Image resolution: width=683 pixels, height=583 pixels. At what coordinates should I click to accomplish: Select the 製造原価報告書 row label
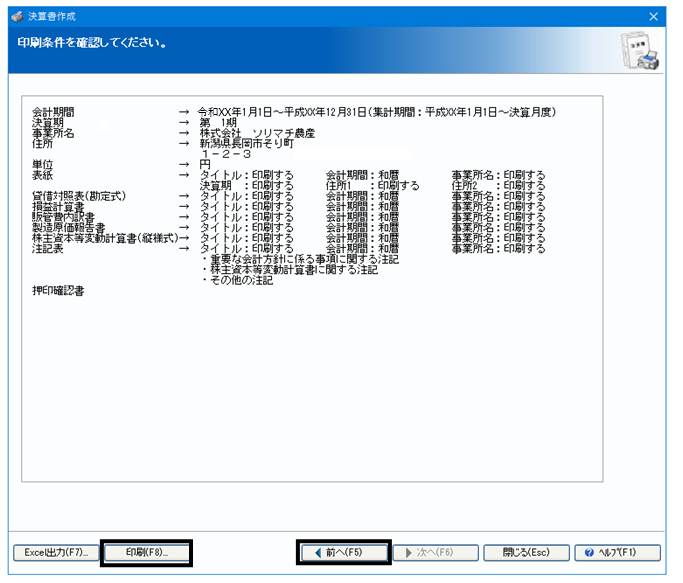click(69, 227)
